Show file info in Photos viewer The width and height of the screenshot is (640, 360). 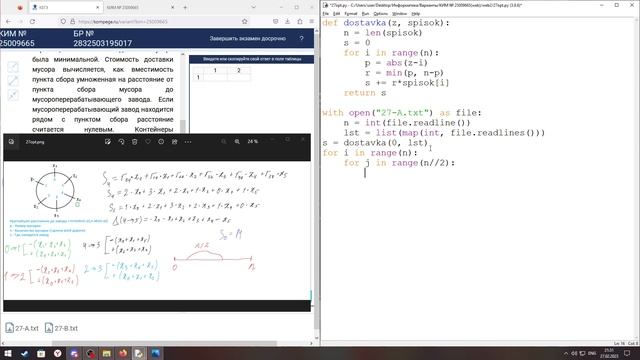tap(161, 142)
